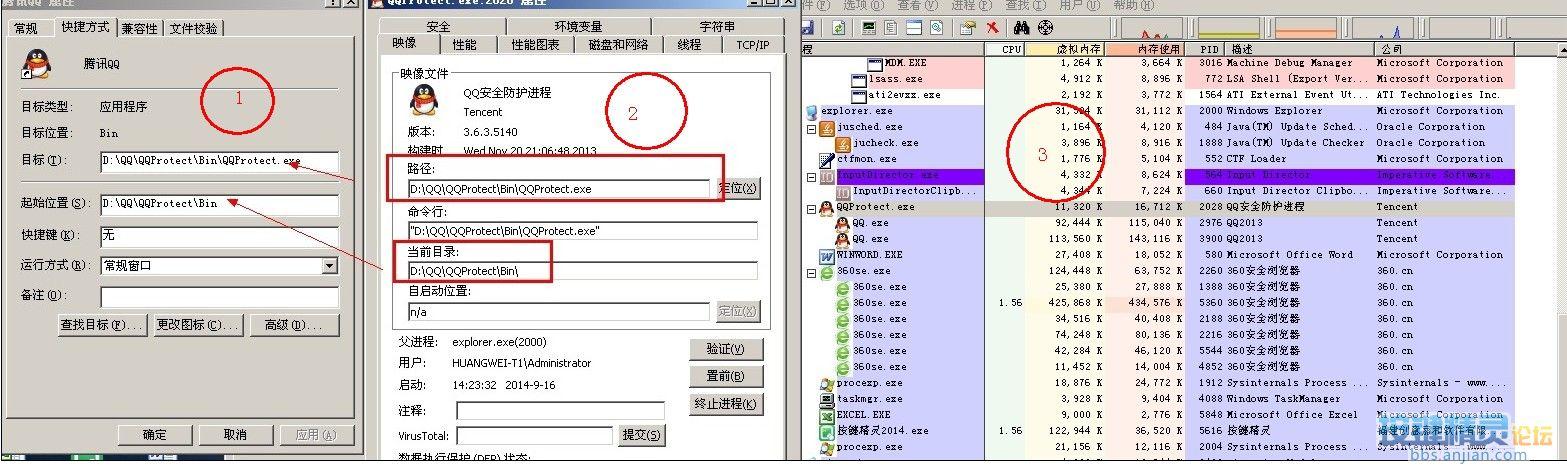Click the 定位 button beside the path field
Image resolution: width=1567 pixels, height=470 pixels.
pyautogui.click(x=738, y=188)
